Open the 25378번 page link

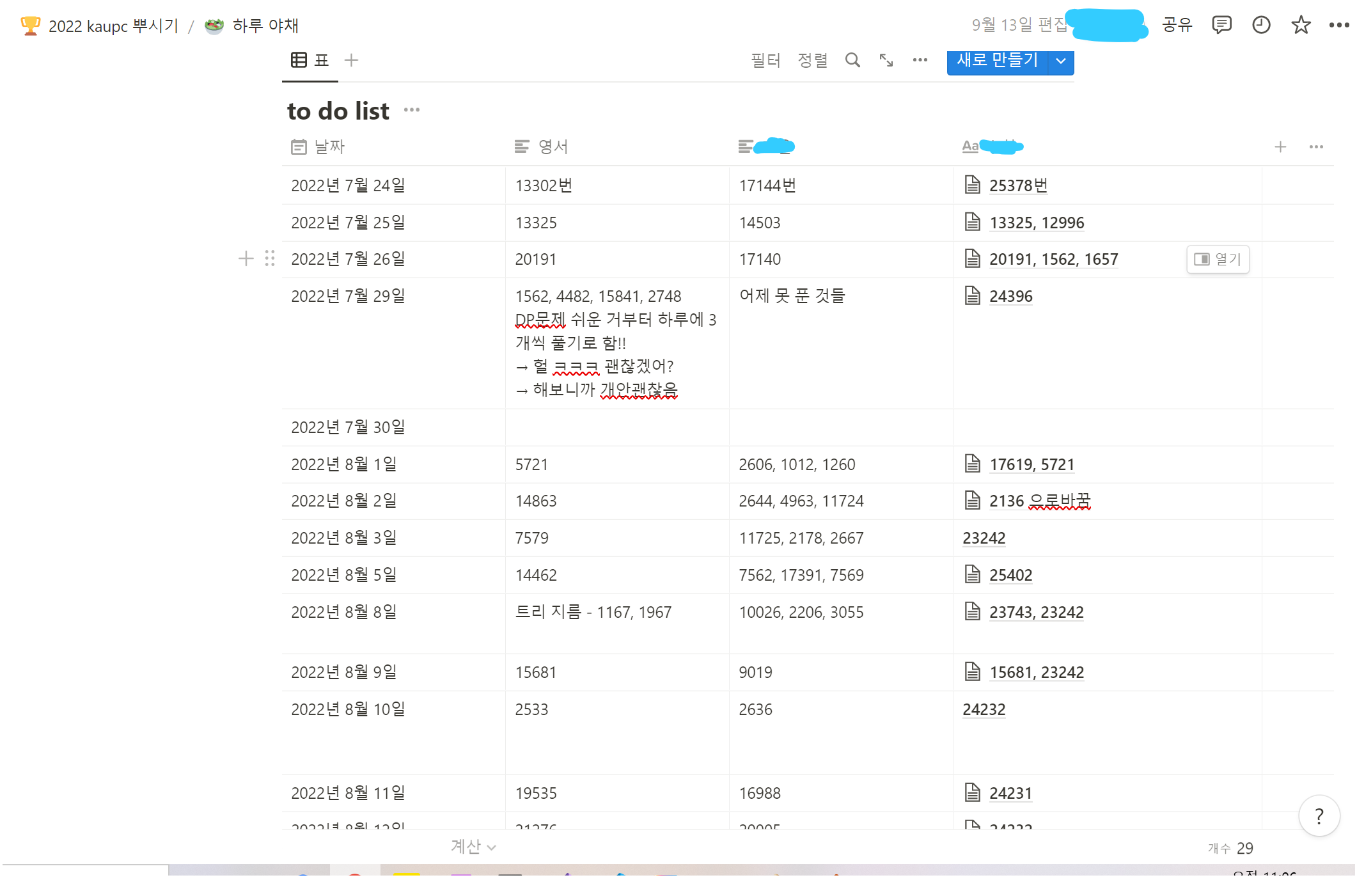click(x=1018, y=185)
